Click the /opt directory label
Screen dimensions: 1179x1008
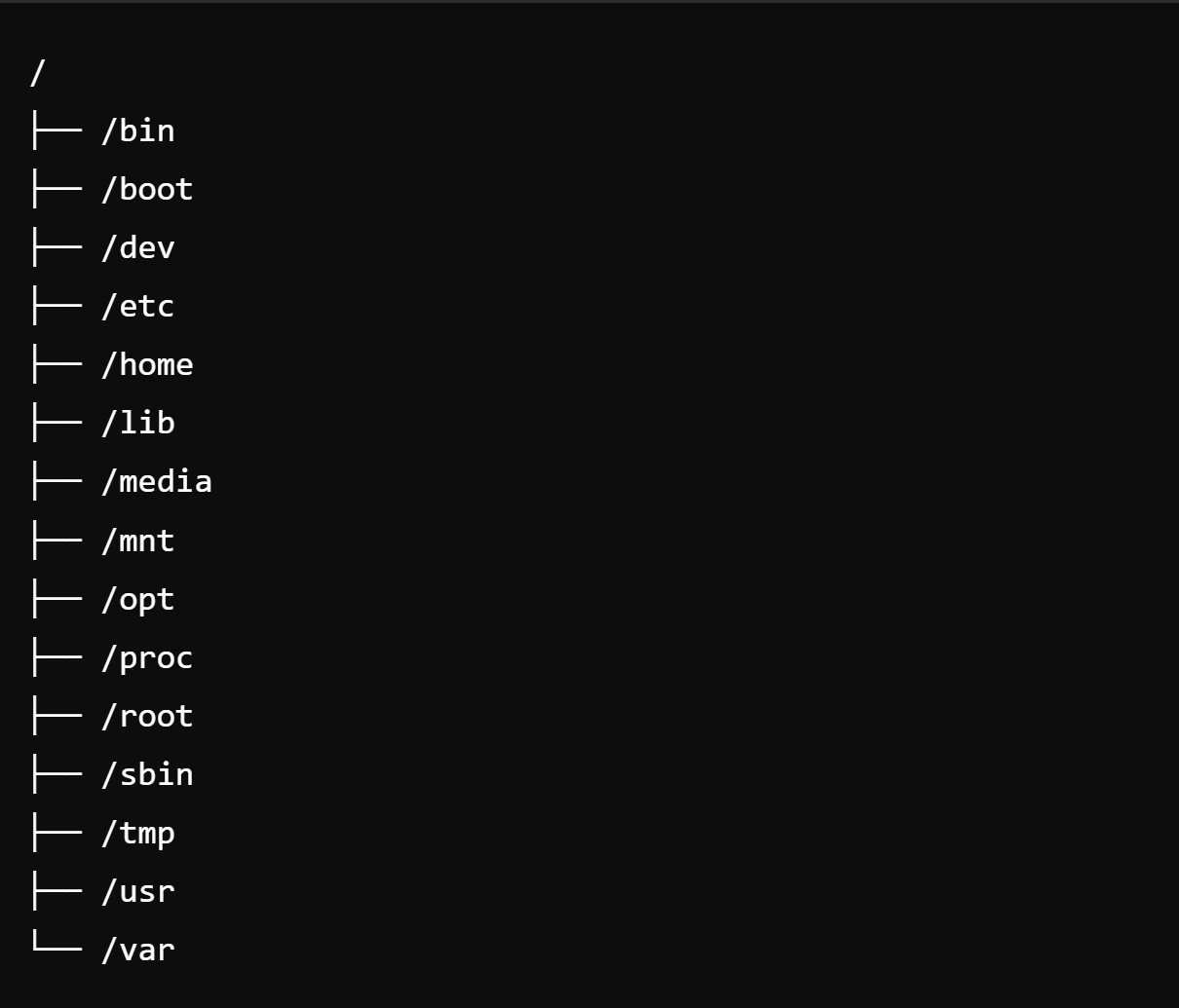coord(138,599)
